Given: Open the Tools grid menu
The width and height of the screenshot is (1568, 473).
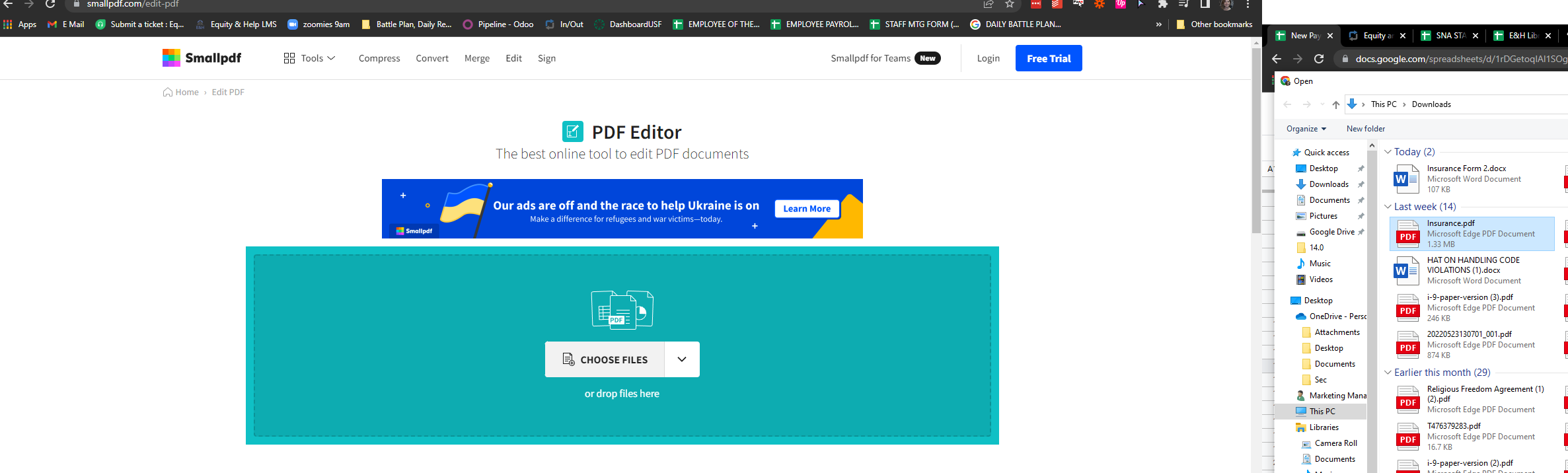Looking at the screenshot, I should (x=309, y=58).
